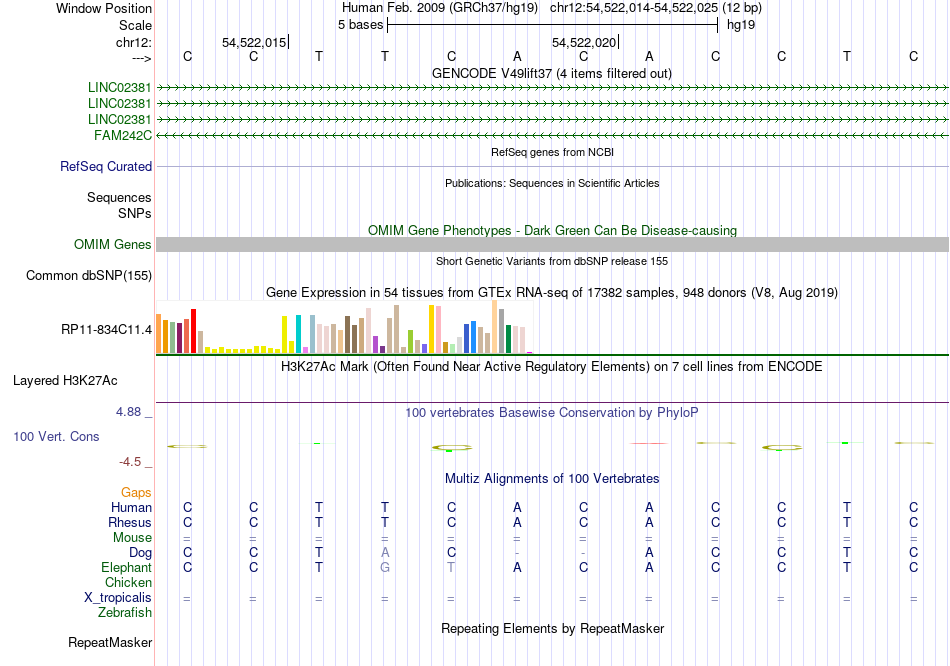Select the Zebrafish alignment row label

coord(124,613)
